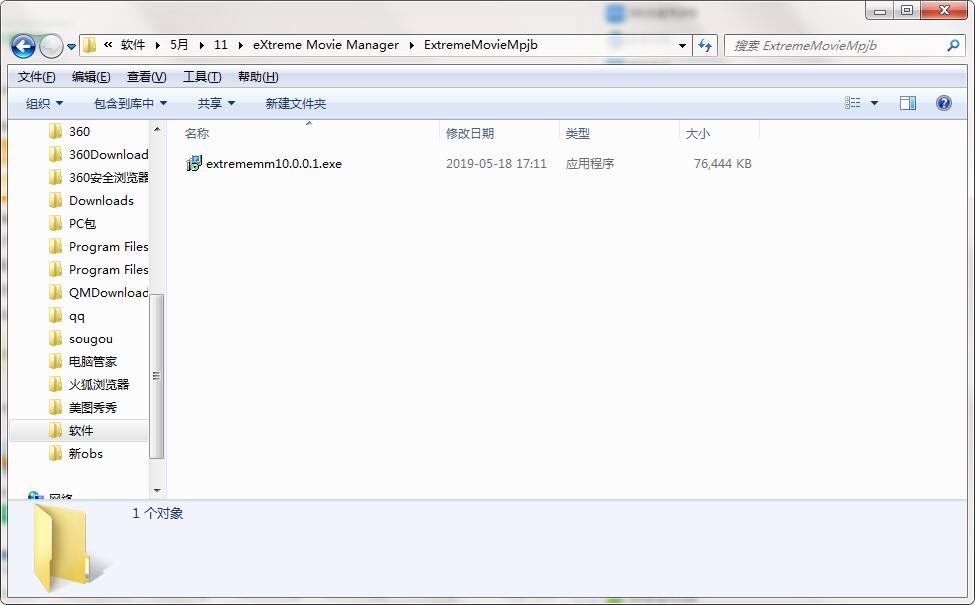The height and width of the screenshot is (605, 975).
Task: Change the view with the view icon
Action: pyautogui.click(x=853, y=103)
